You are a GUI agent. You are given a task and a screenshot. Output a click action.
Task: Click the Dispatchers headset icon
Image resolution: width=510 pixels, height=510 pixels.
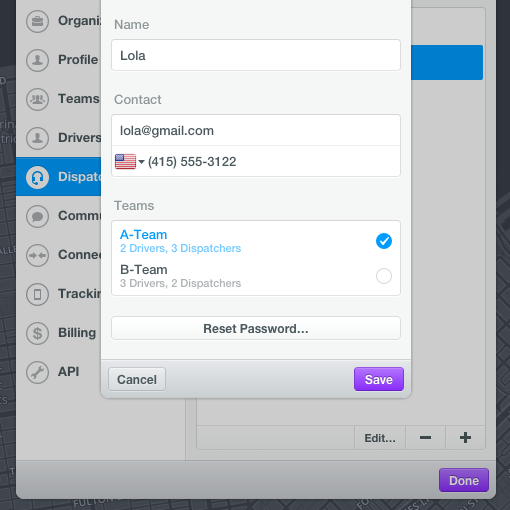37,177
